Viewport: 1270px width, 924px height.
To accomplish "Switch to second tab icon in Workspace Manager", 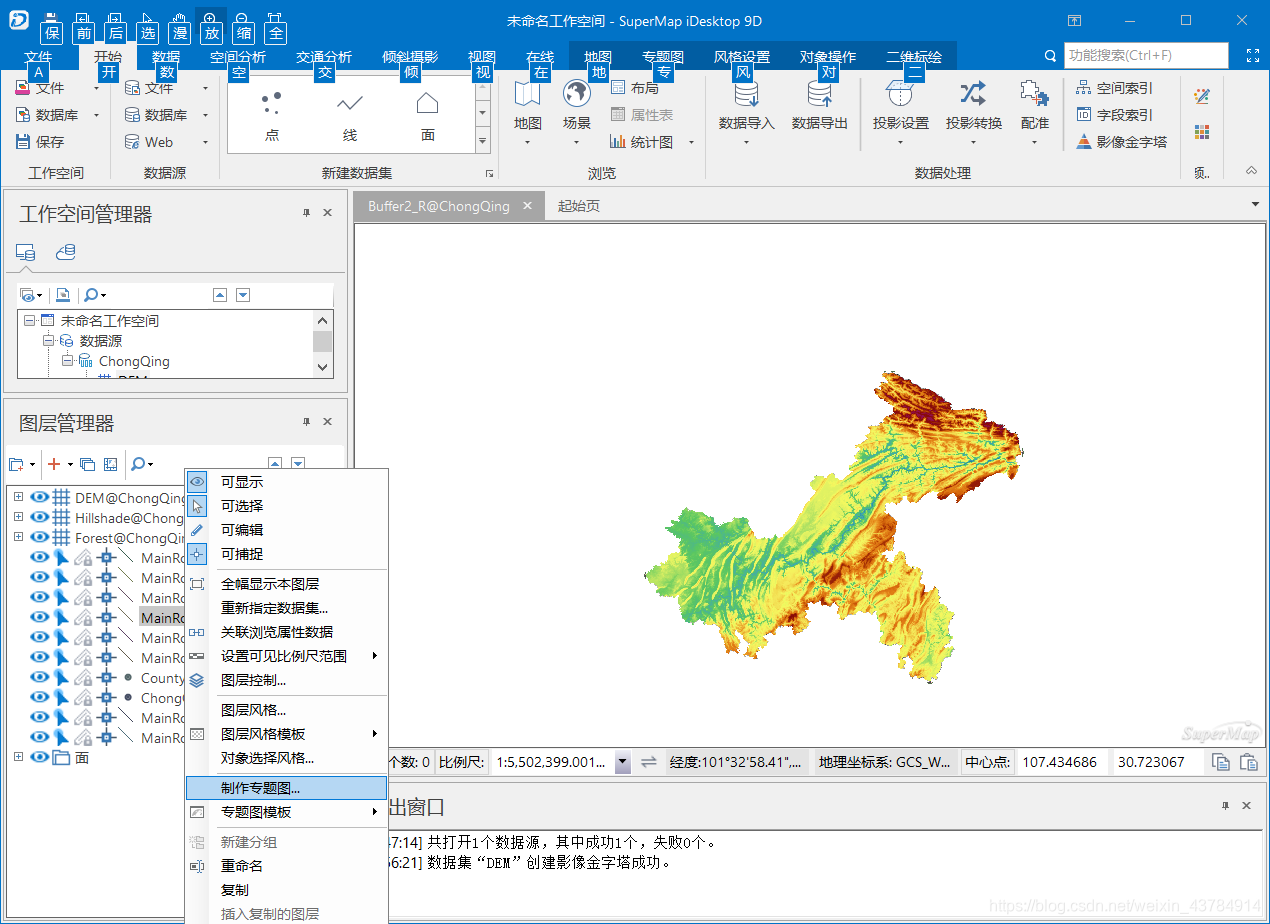I will click(65, 253).
